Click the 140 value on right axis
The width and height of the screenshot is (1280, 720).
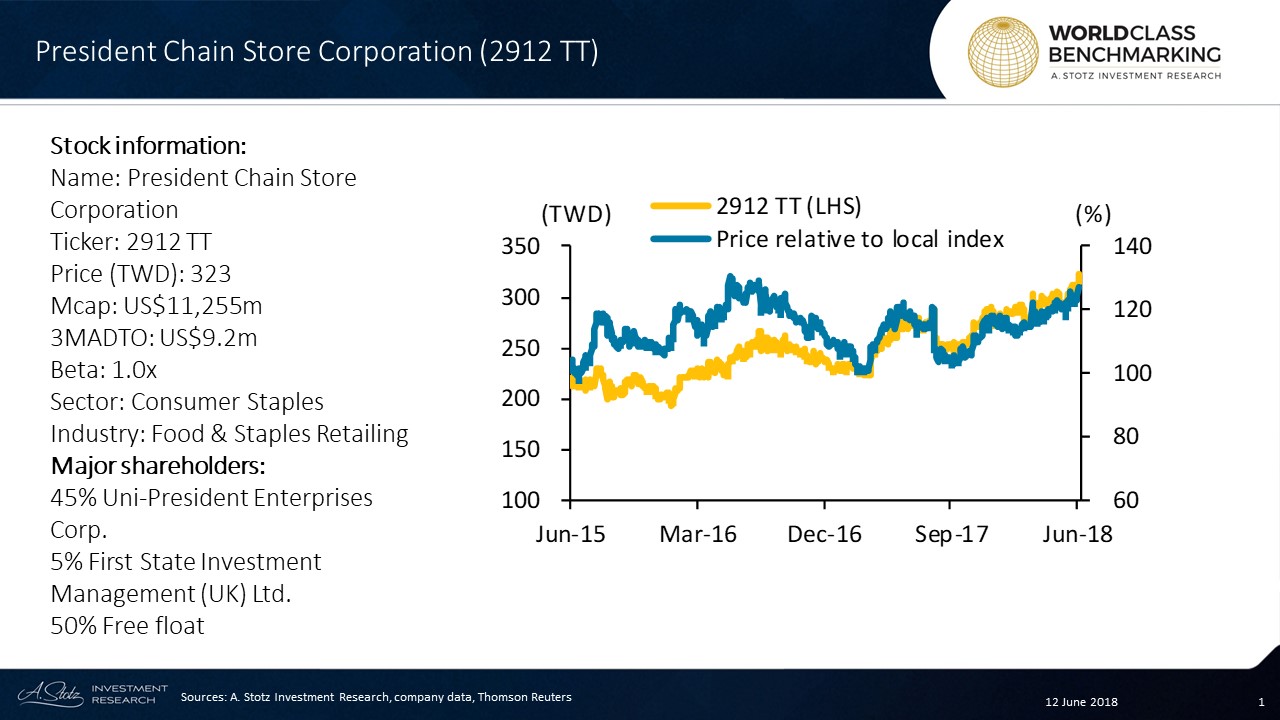[x=1132, y=247]
